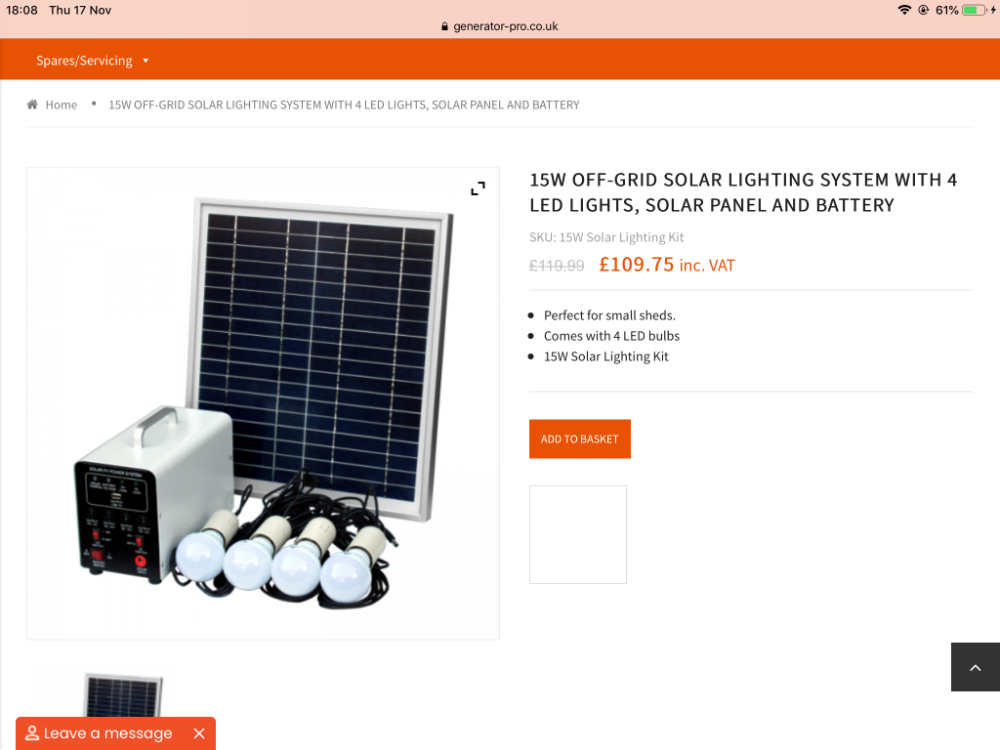Expand the Spares/Servicing dropdown arrow
1000x750 pixels.
tap(146, 61)
